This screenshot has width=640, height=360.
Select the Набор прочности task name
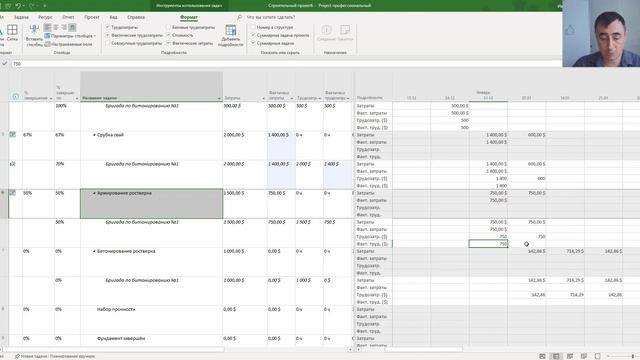tap(116, 309)
